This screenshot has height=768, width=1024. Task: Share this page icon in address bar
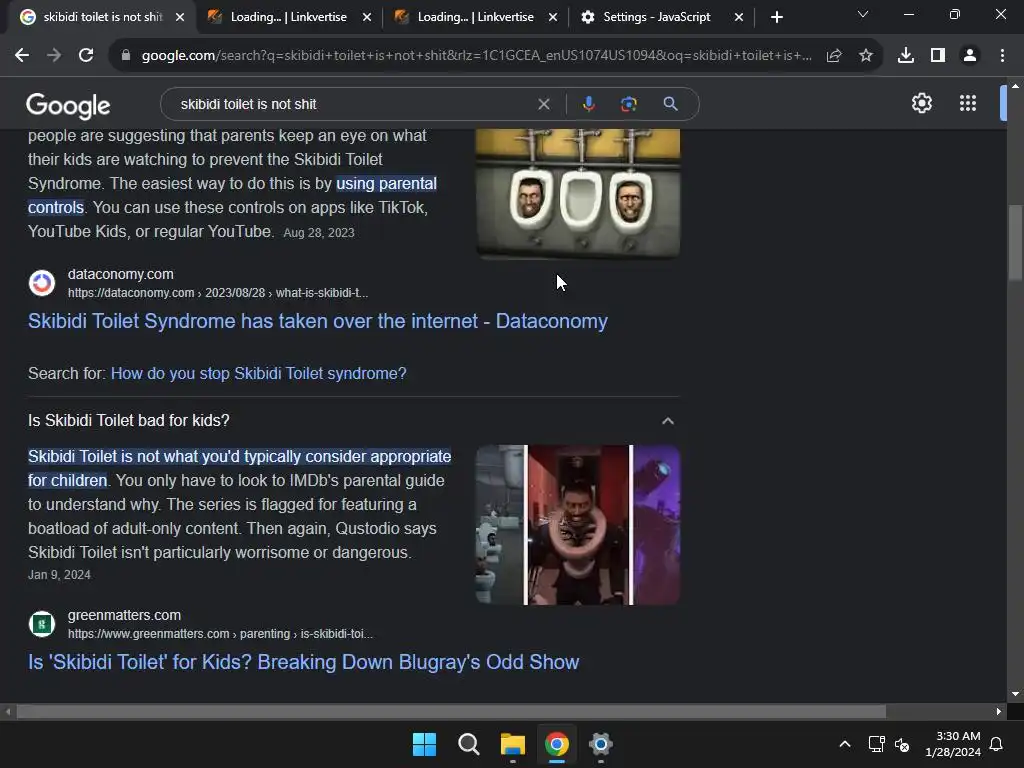point(834,56)
